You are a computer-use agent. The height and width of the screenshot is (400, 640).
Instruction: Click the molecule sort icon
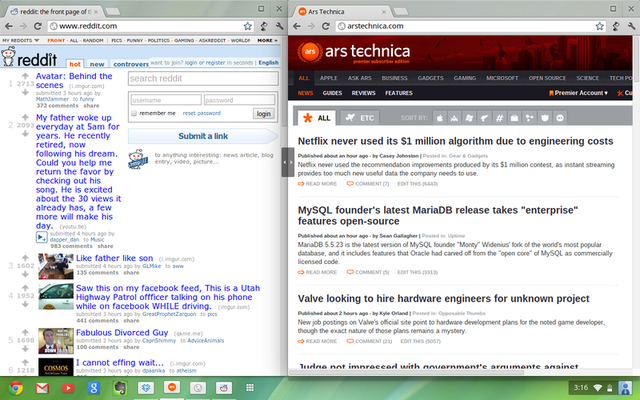529,118
